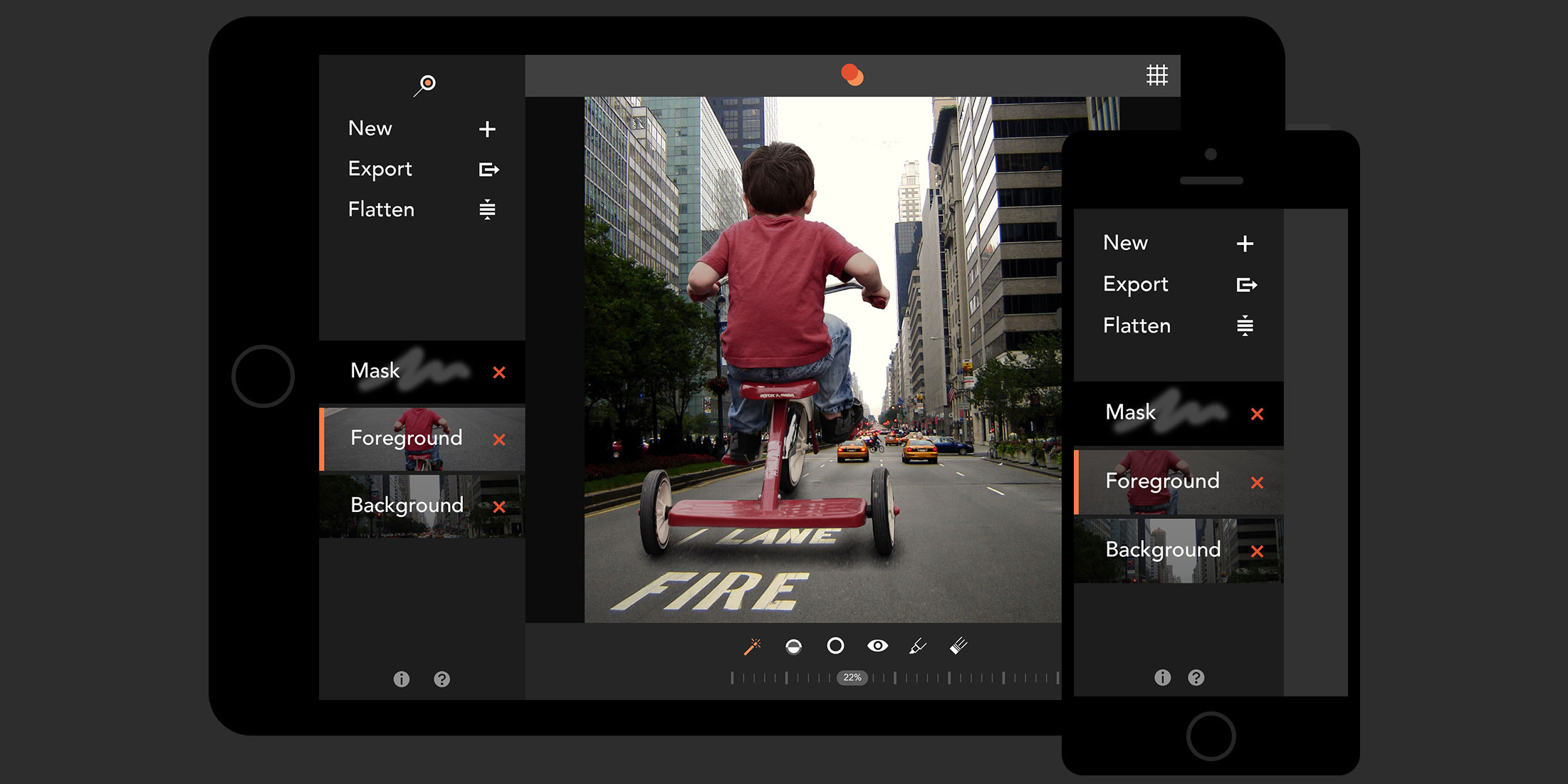Select the Foreground layer on tablet
This screenshot has width=1568, height=784.
coord(407,438)
